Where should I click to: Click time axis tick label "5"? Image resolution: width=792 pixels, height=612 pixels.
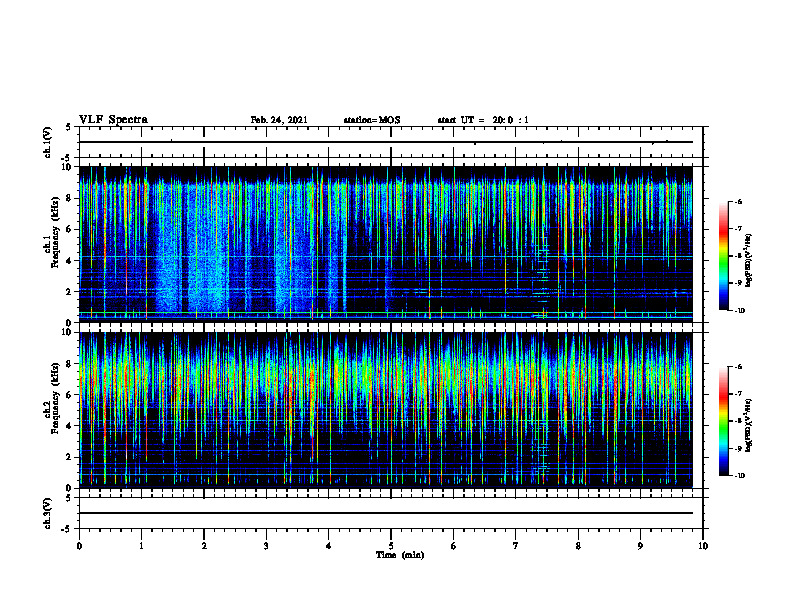coord(391,546)
